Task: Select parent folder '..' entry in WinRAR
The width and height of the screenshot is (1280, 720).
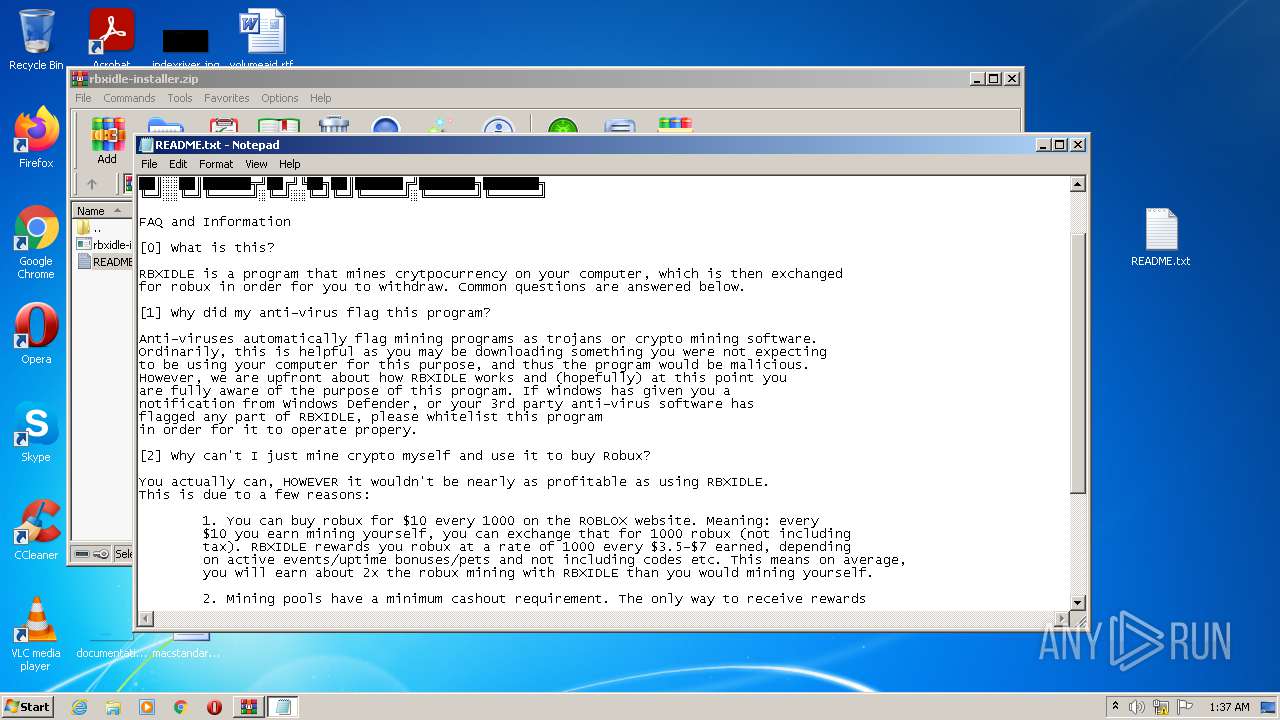Action: pos(90,228)
